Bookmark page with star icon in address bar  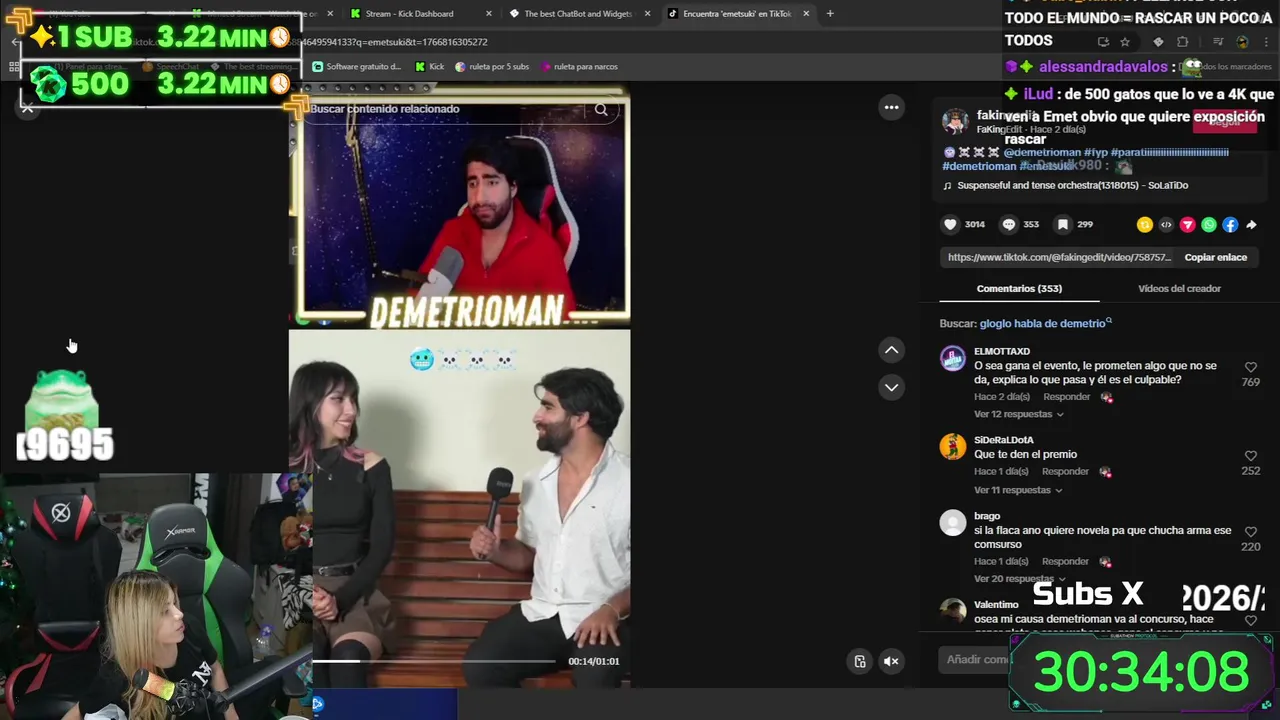pyautogui.click(x=1125, y=42)
